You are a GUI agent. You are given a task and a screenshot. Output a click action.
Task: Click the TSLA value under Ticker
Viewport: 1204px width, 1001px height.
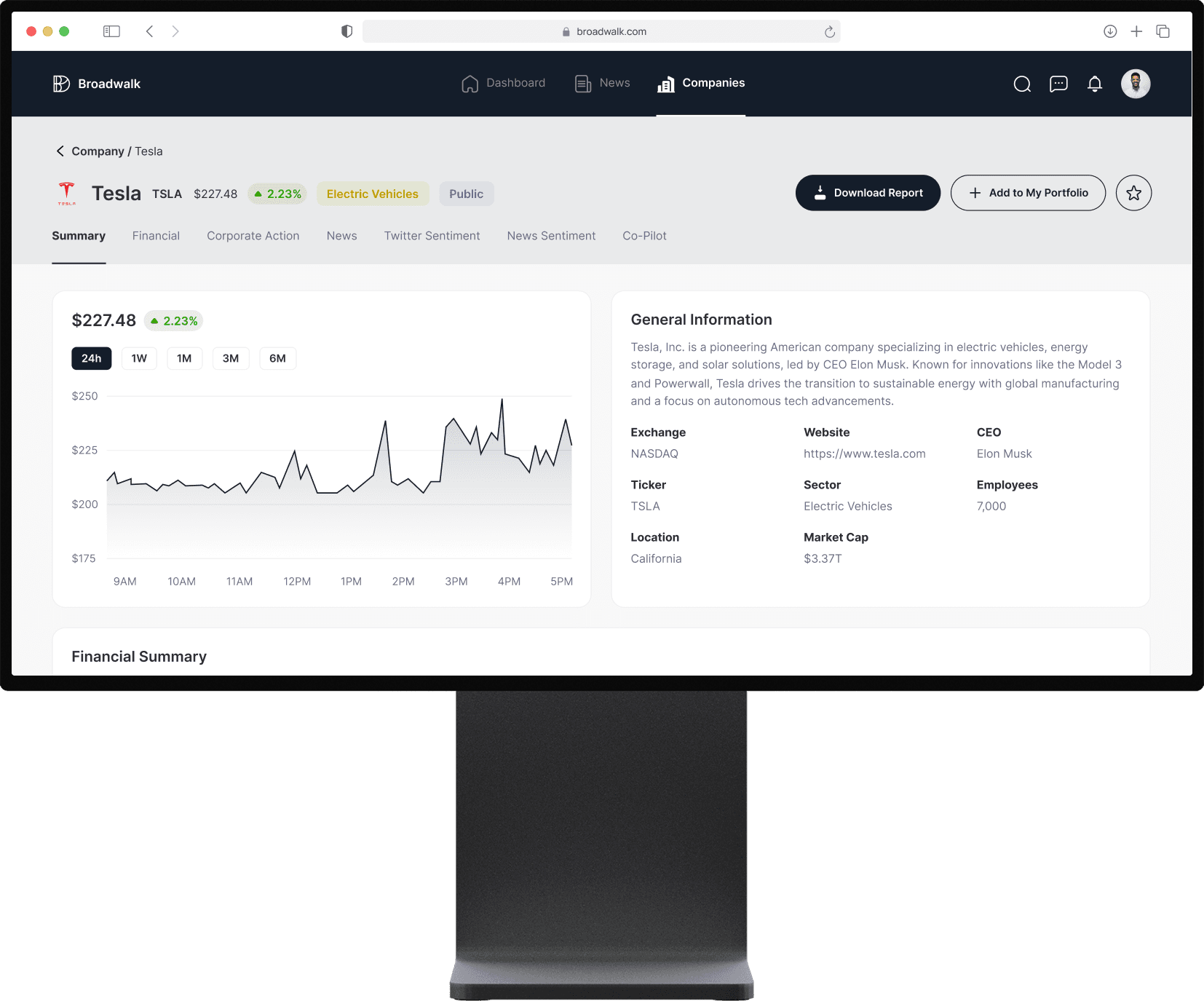645,506
